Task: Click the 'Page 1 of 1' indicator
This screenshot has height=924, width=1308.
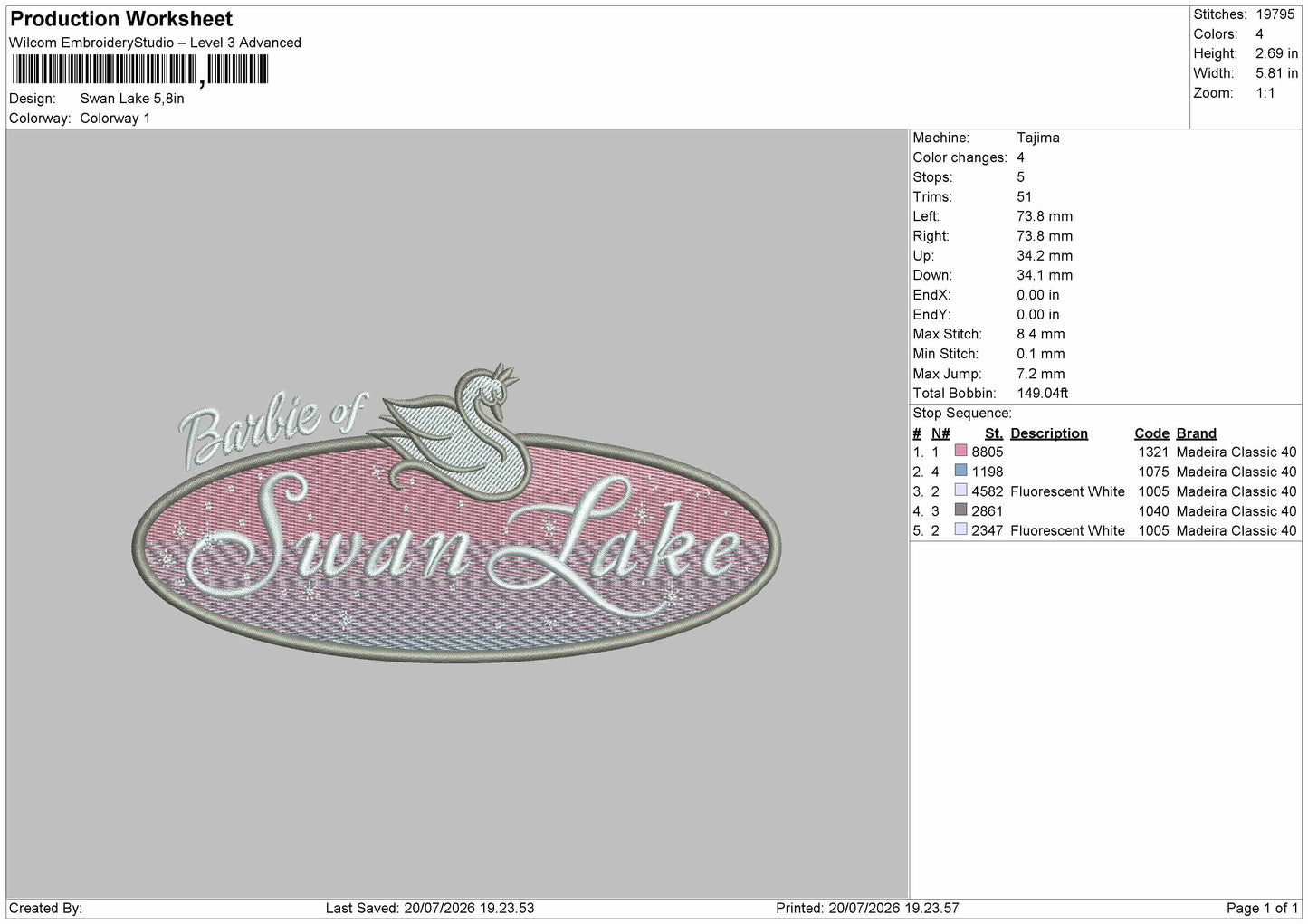Action: 1262,908
